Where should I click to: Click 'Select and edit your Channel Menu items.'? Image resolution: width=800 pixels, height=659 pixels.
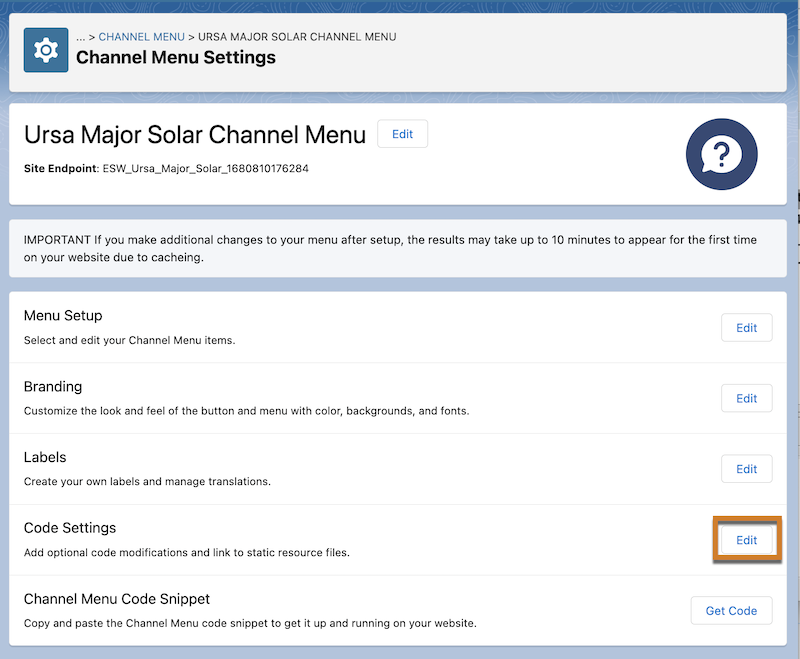[x=130, y=340]
